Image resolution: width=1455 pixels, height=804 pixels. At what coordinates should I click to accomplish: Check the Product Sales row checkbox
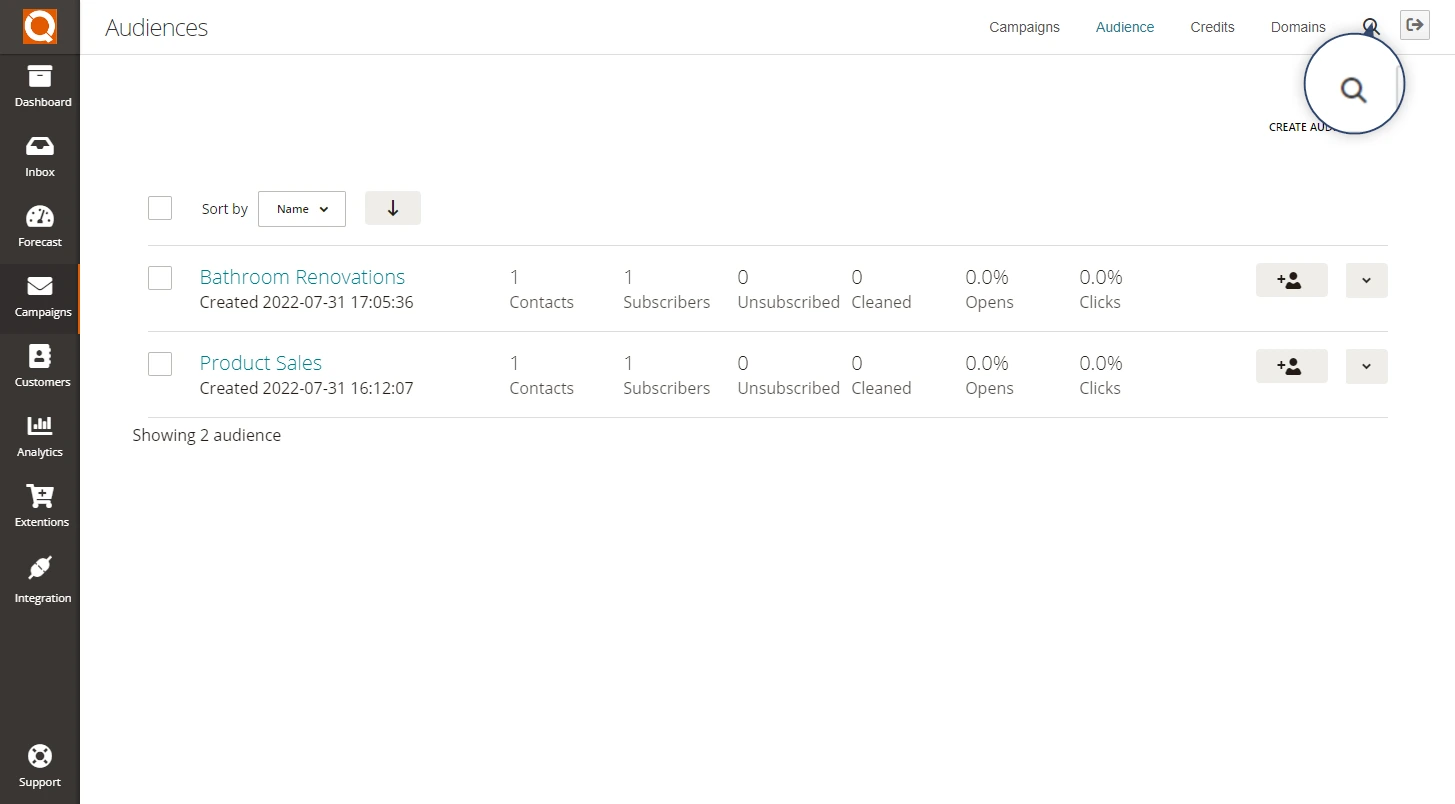pyautogui.click(x=160, y=364)
